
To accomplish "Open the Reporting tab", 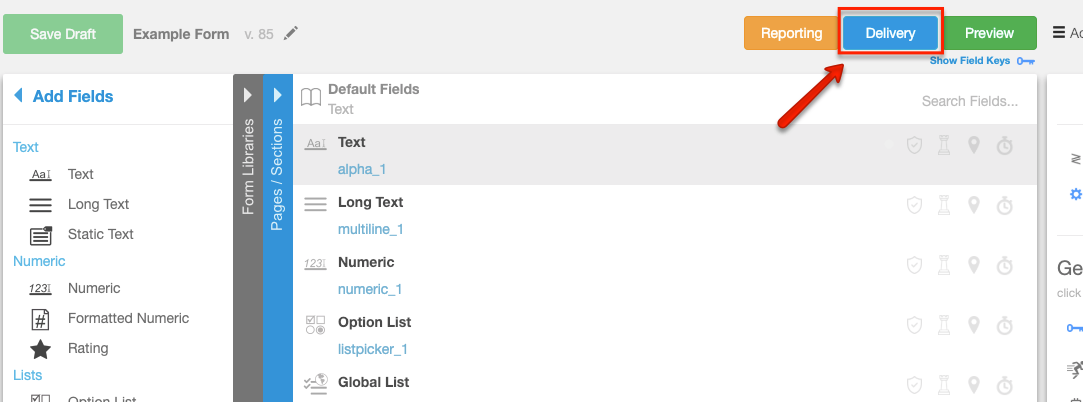I will pos(791,33).
